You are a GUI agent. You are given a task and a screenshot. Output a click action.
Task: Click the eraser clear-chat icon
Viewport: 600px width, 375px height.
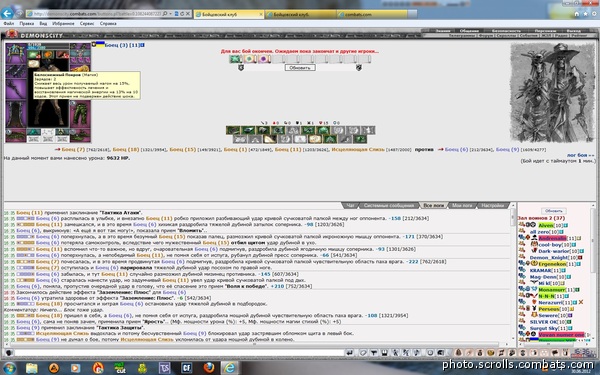[x=362, y=353]
